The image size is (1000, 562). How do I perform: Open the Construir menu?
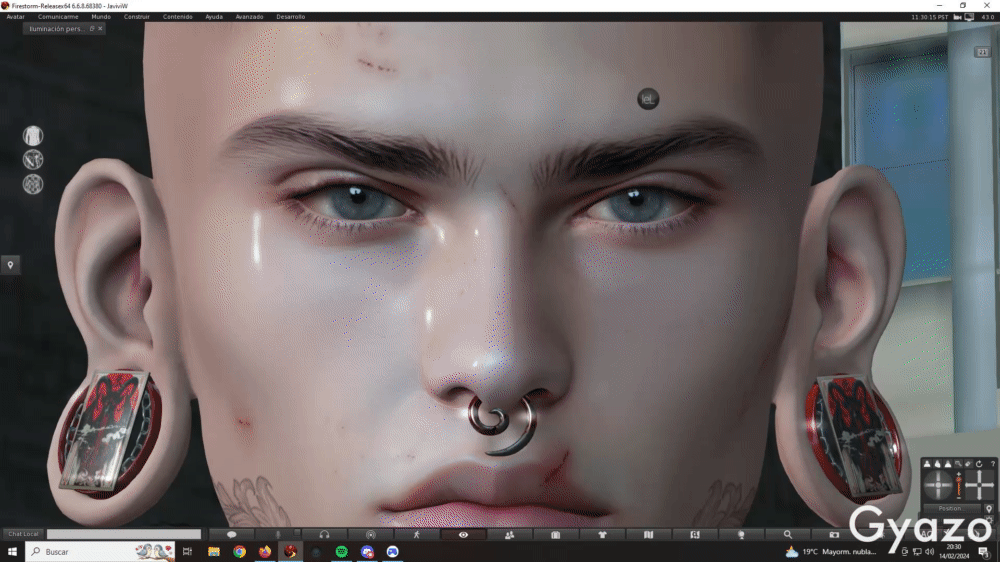(x=136, y=17)
